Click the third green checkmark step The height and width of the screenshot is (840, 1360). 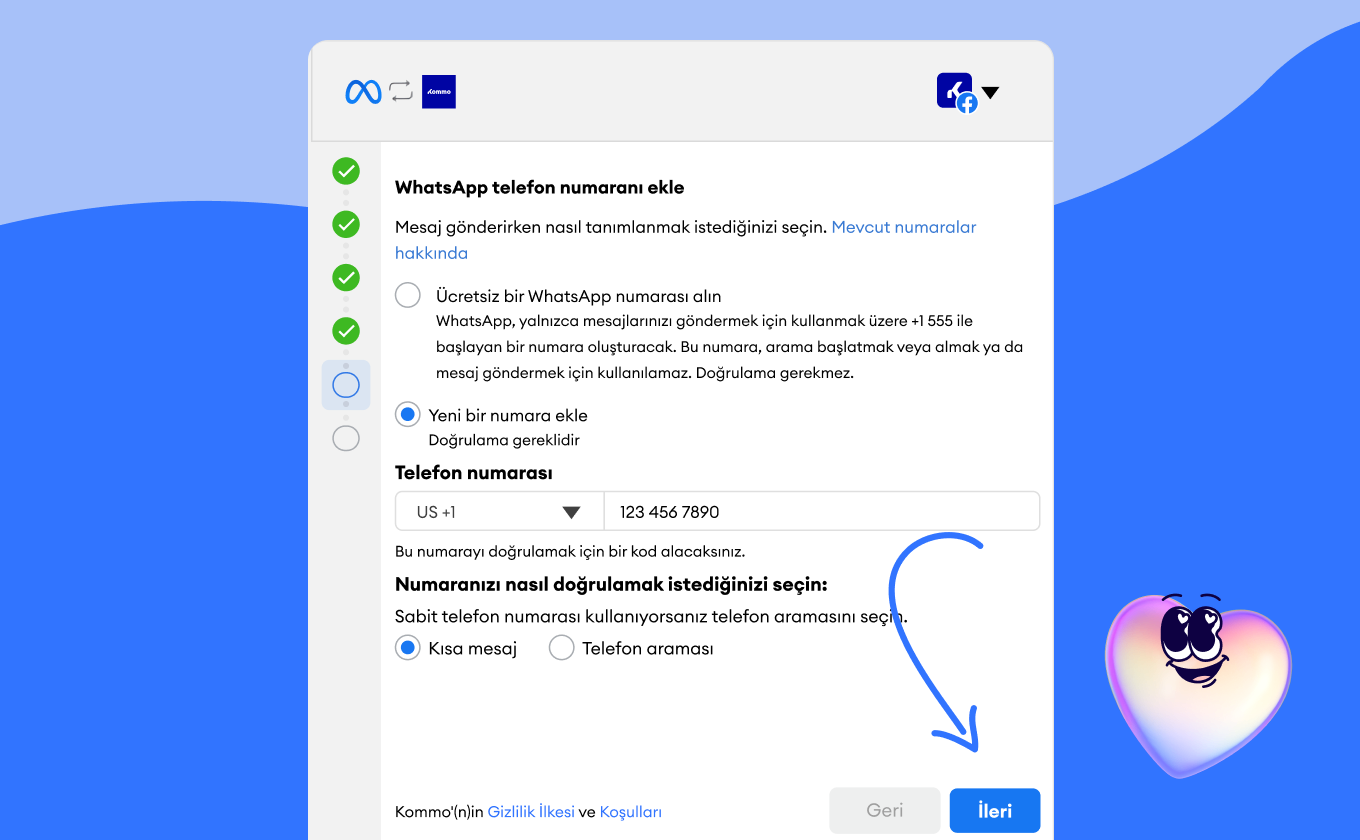346,277
